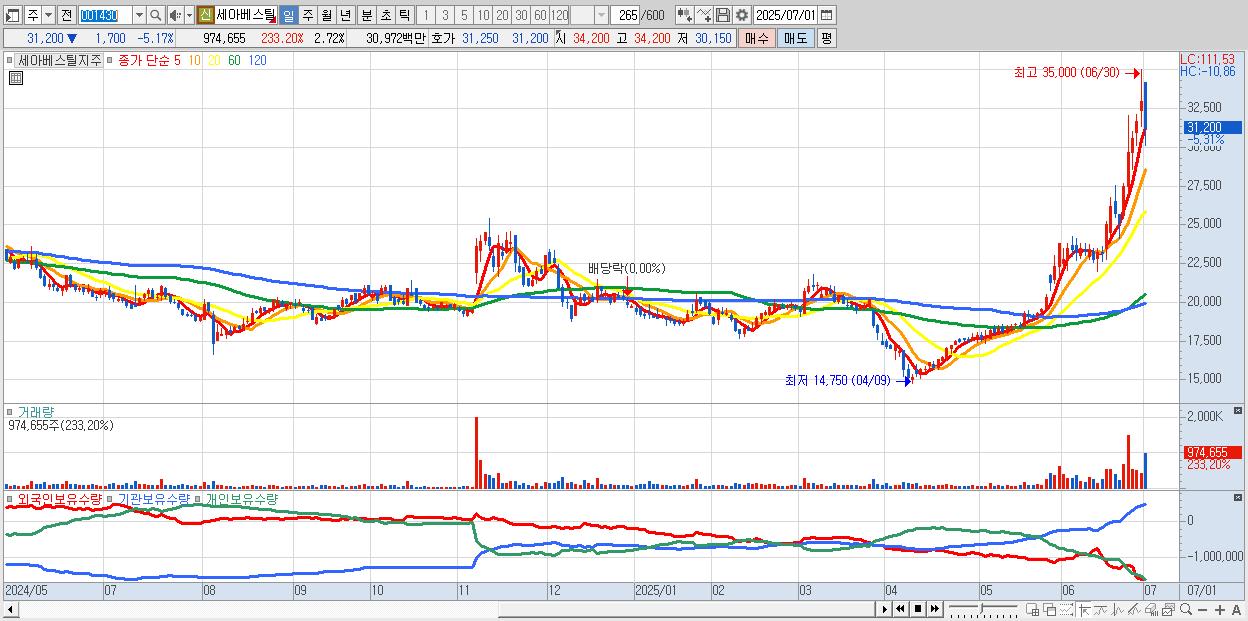
Task: Select the 1 interval button
Action: pos(426,16)
